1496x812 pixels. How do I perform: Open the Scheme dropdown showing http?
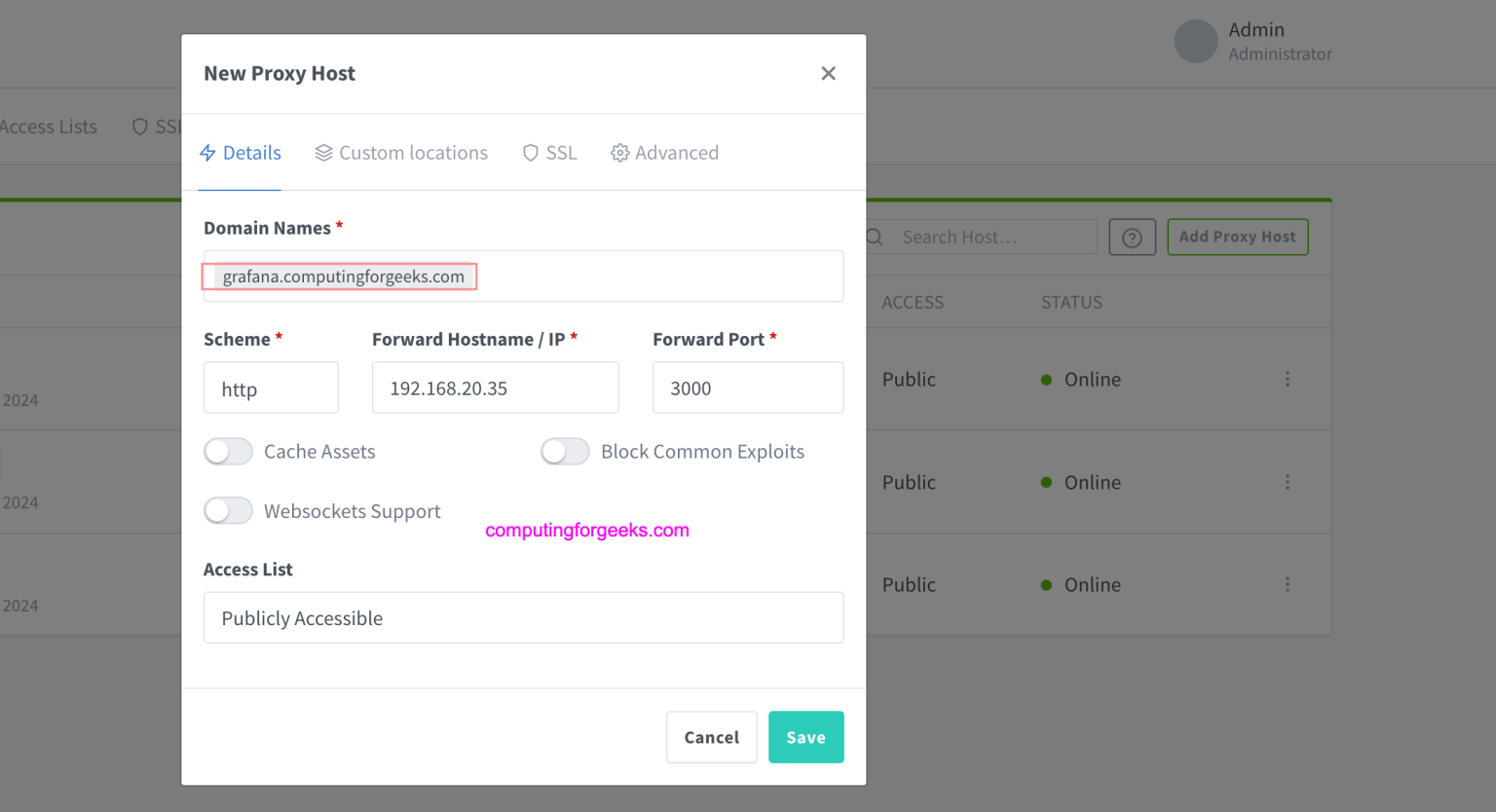pyautogui.click(x=271, y=388)
